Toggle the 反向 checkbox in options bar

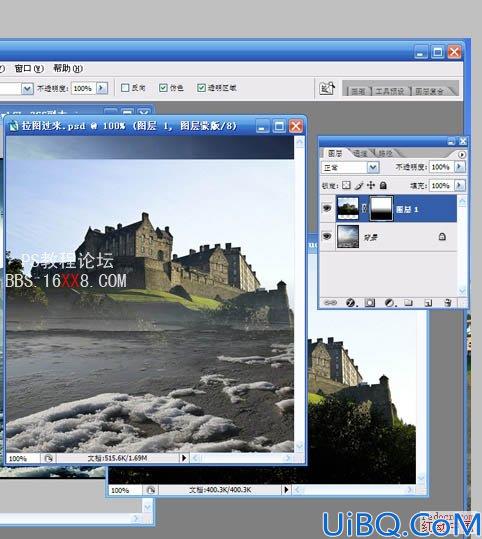(125, 88)
